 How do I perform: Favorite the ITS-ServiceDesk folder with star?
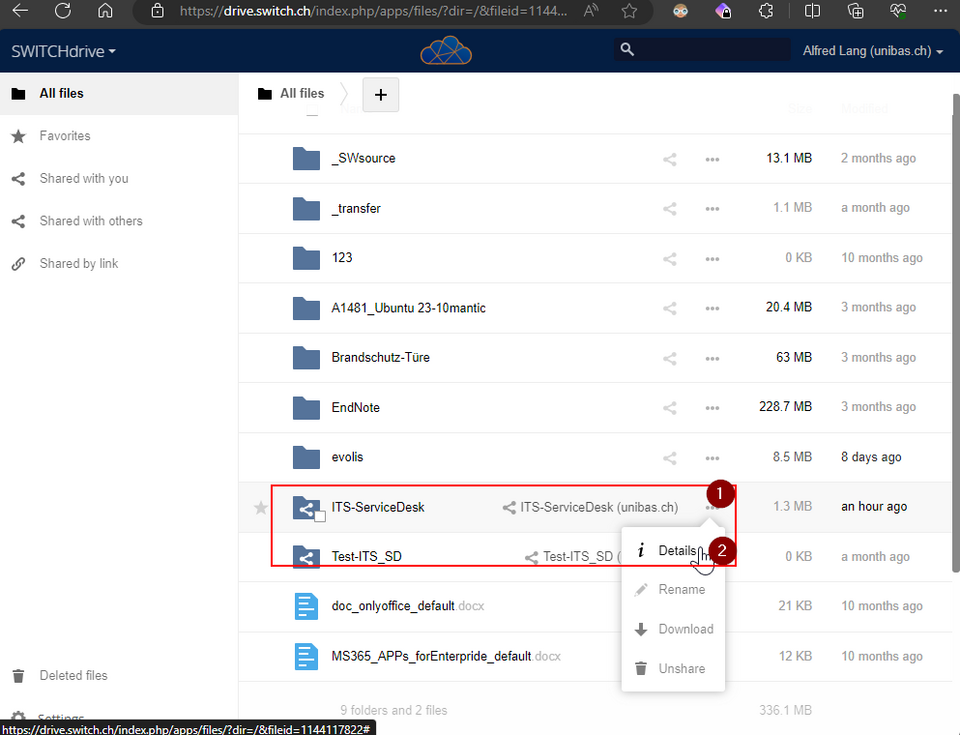click(261, 507)
